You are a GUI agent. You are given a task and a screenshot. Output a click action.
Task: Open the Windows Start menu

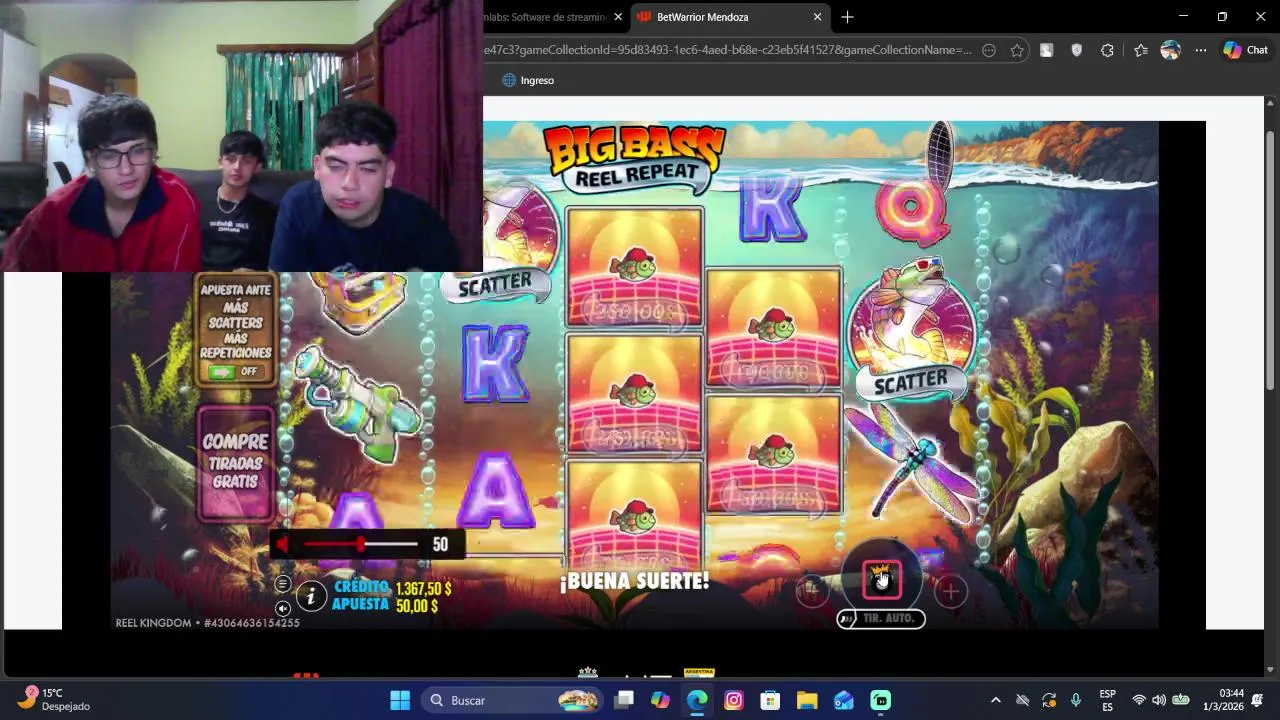pos(400,700)
